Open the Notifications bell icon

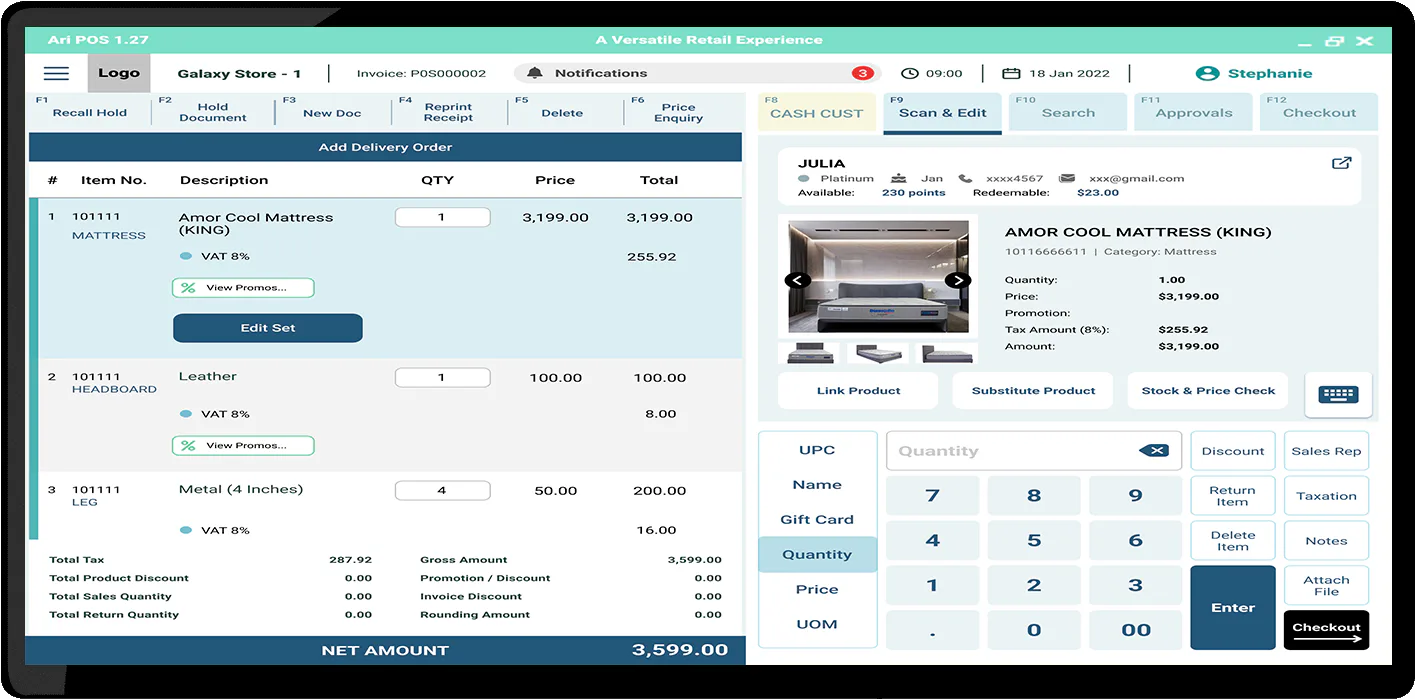click(x=535, y=73)
